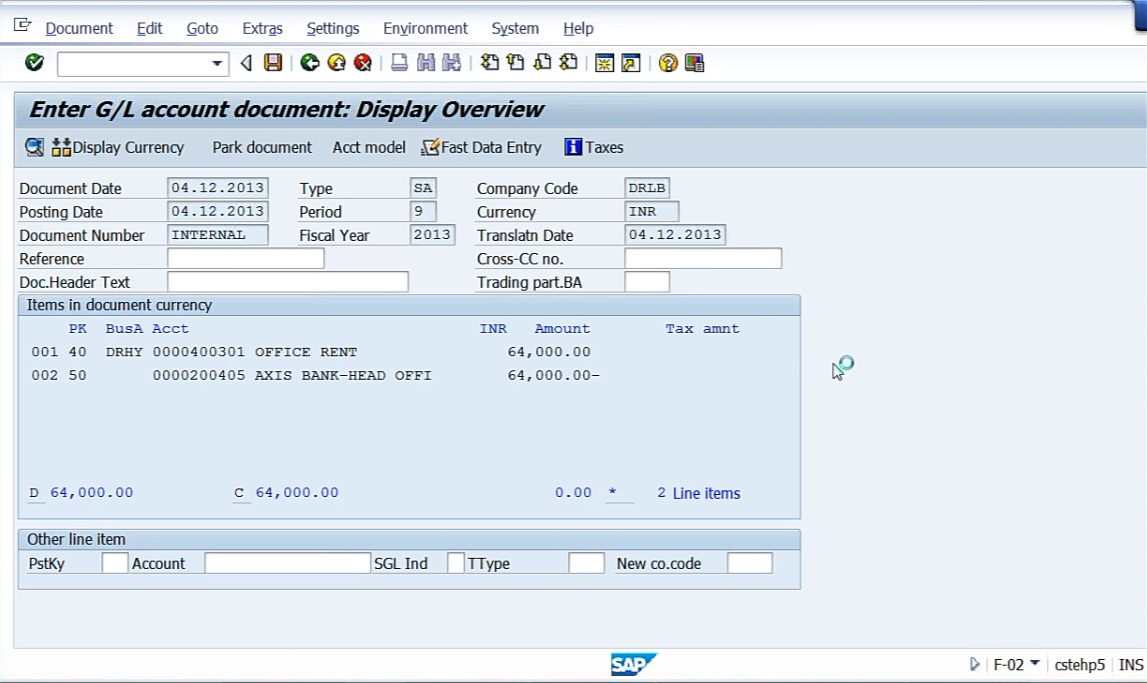
Task: Open the Extras menu
Action: pos(262,29)
